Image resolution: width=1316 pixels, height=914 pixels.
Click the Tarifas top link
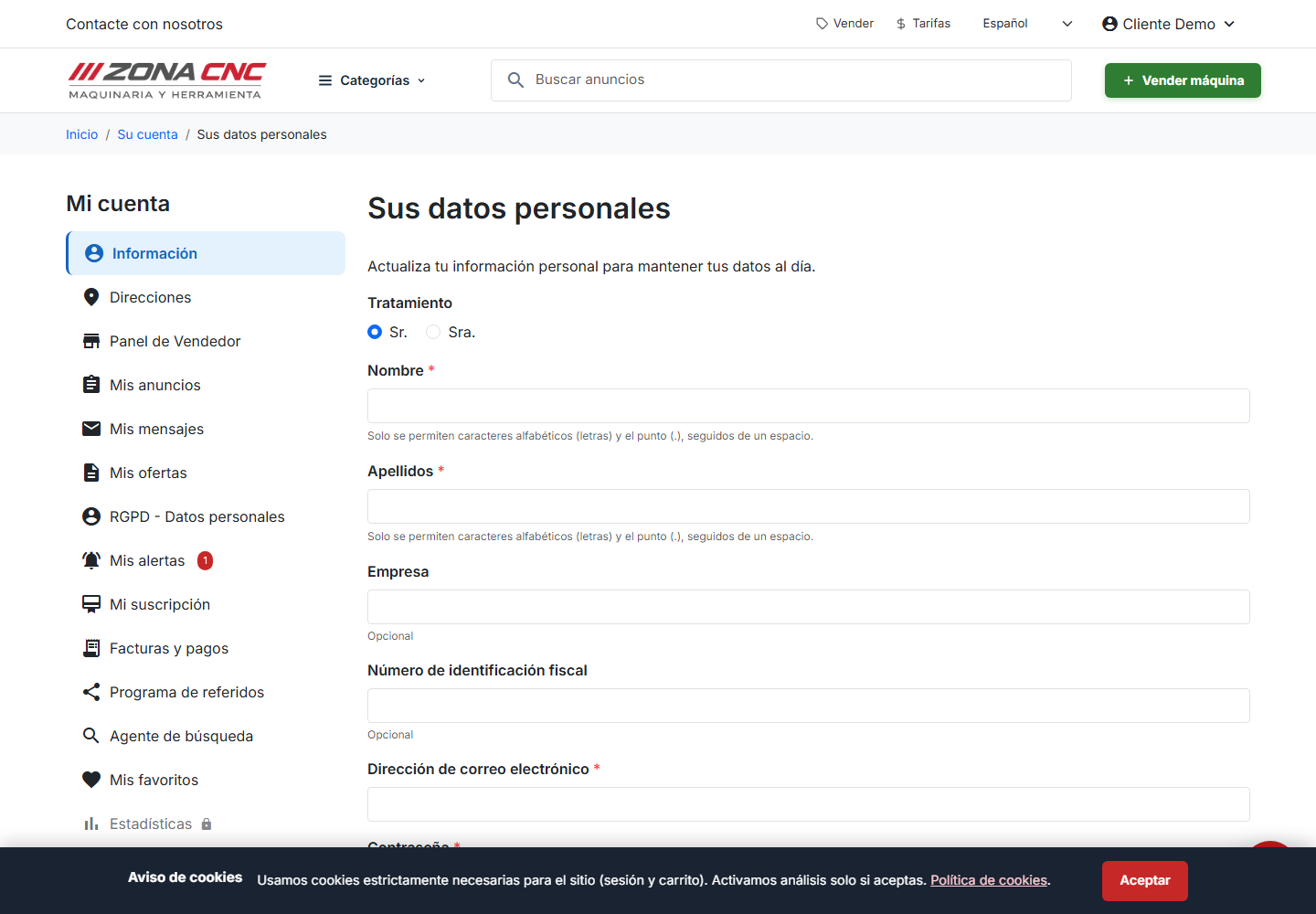click(x=923, y=24)
